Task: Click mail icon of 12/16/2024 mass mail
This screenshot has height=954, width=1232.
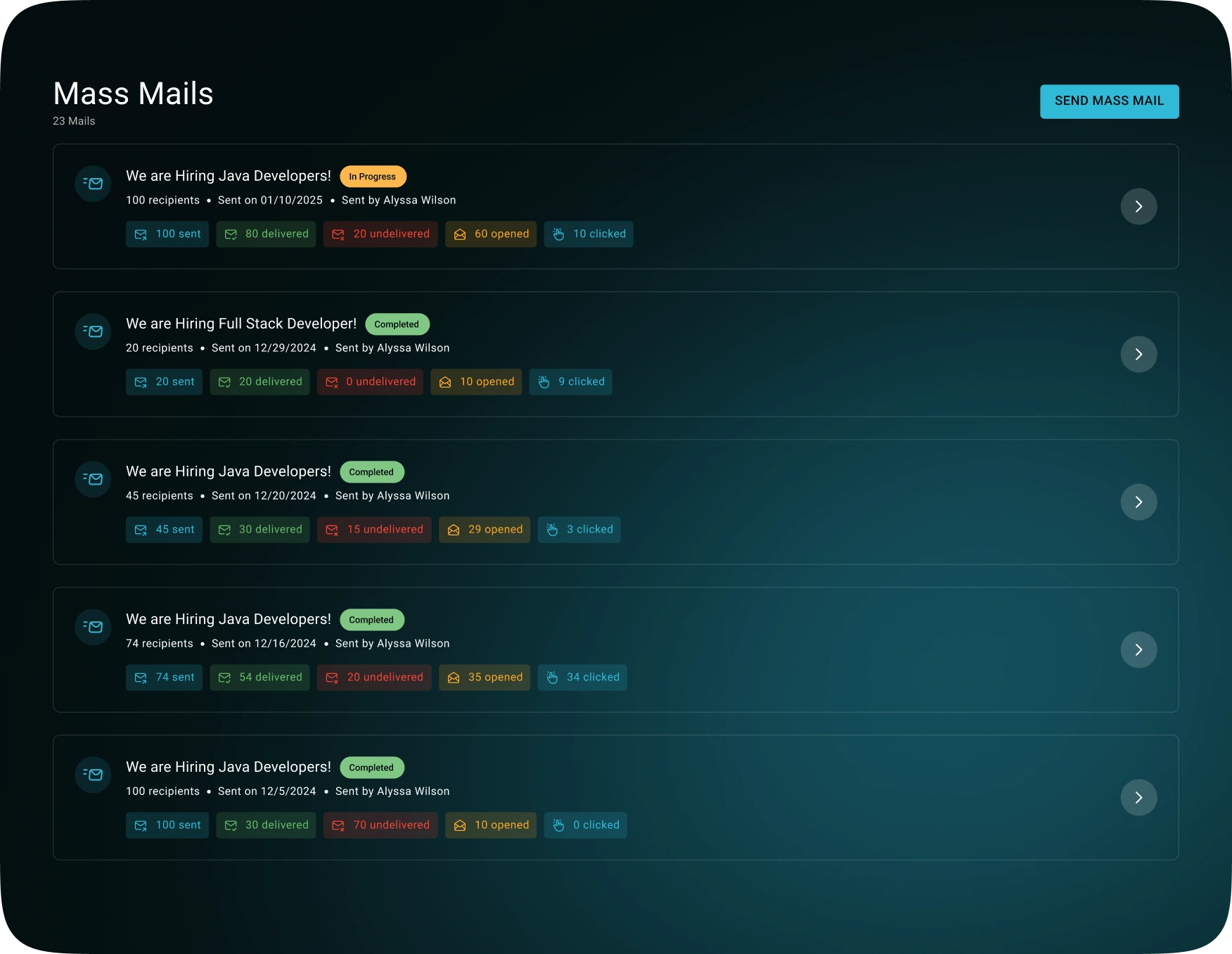Action: click(x=93, y=627)
